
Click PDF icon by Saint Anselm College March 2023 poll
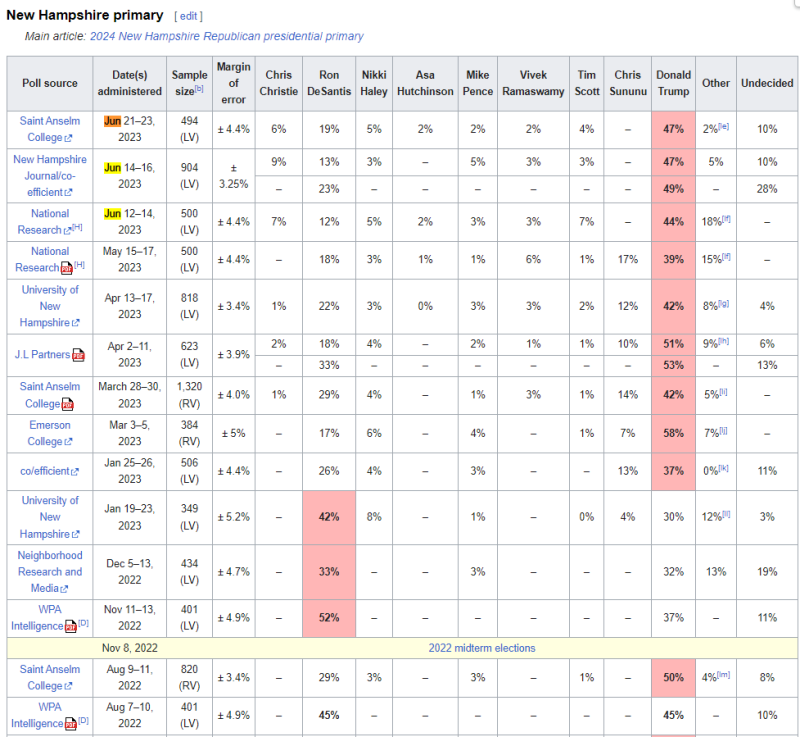point(68,405)
